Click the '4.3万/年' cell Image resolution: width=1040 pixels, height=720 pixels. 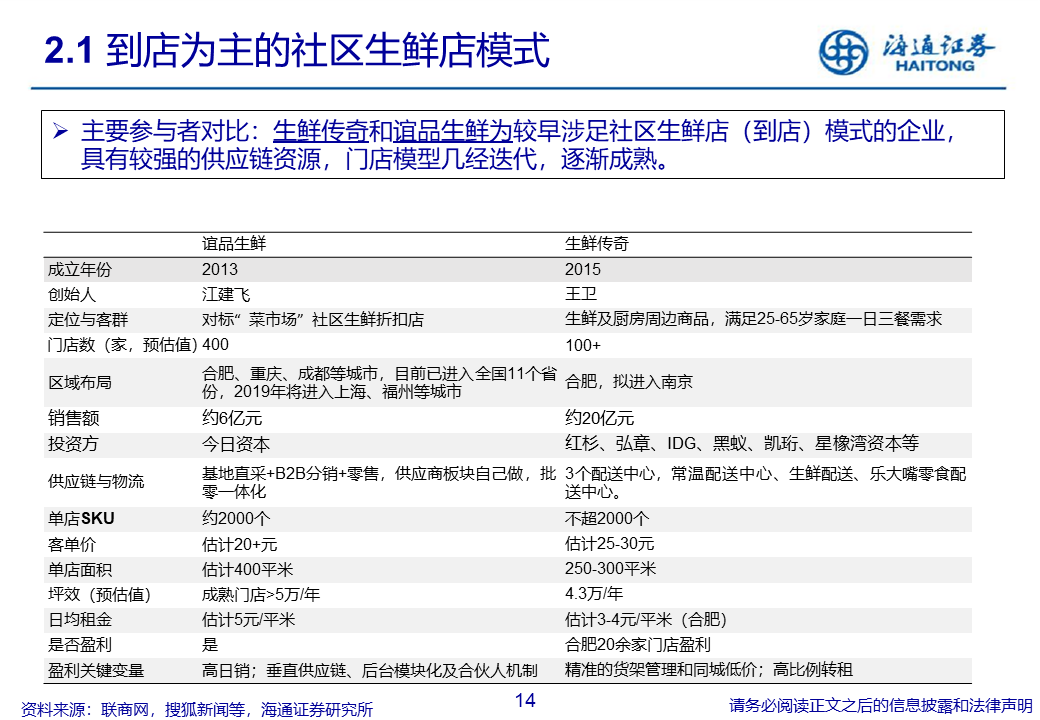(x=594, y=593)
